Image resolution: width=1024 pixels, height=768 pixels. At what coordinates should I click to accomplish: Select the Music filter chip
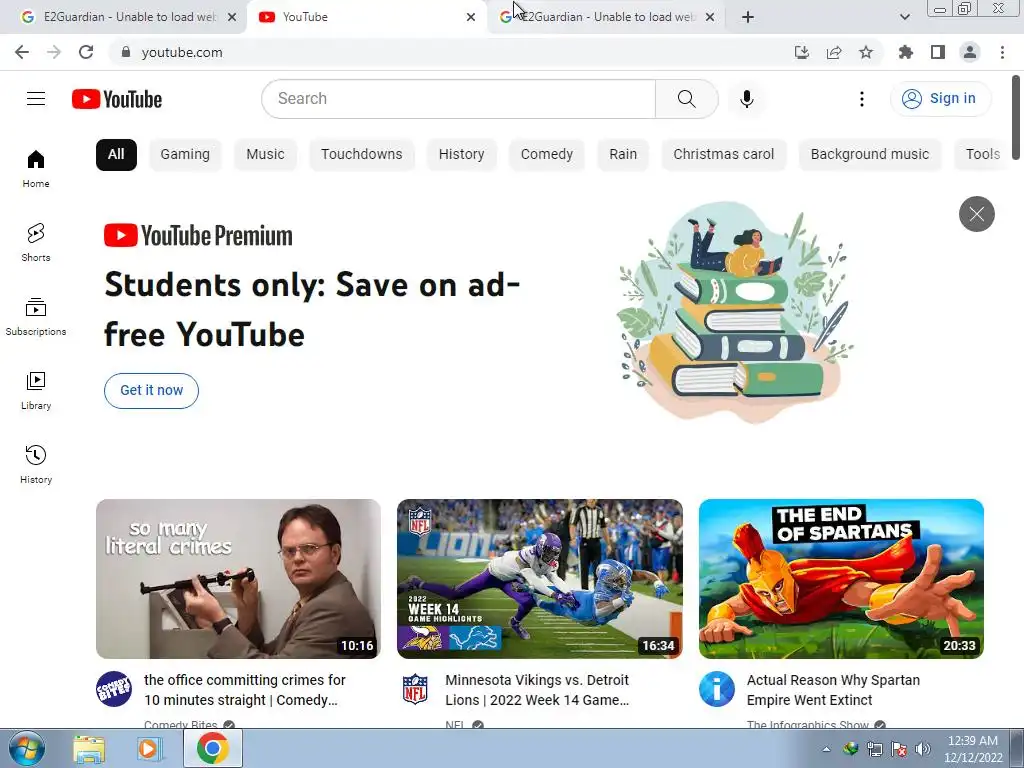(265, 155)
